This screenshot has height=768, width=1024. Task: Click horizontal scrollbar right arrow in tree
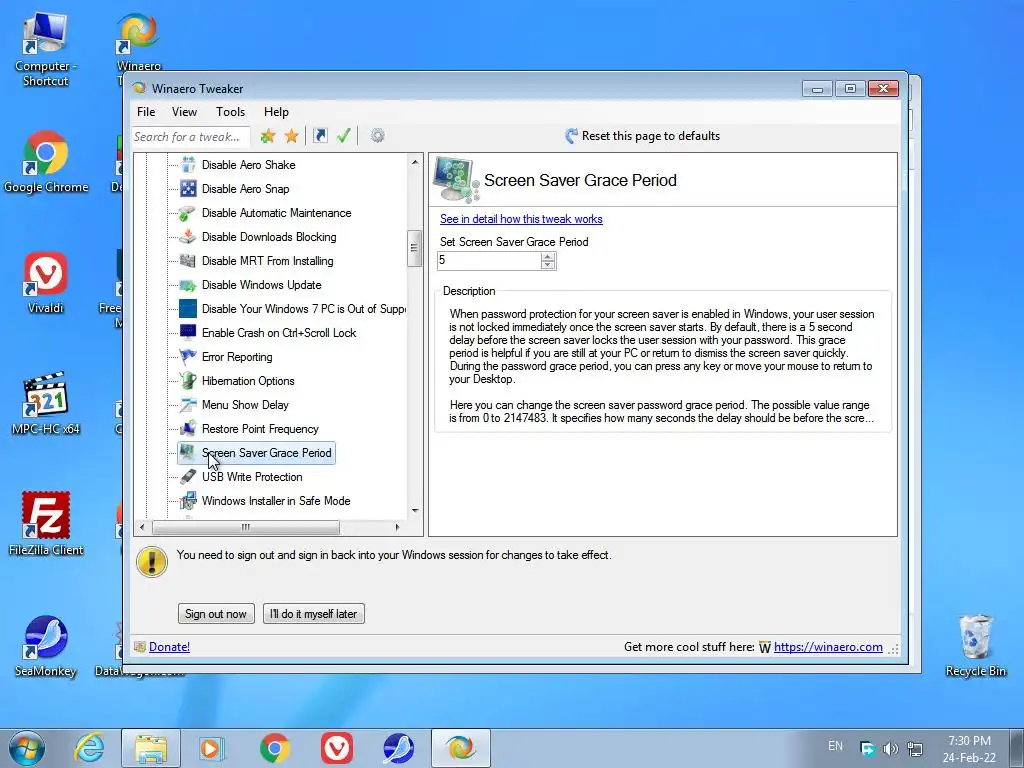397,527
